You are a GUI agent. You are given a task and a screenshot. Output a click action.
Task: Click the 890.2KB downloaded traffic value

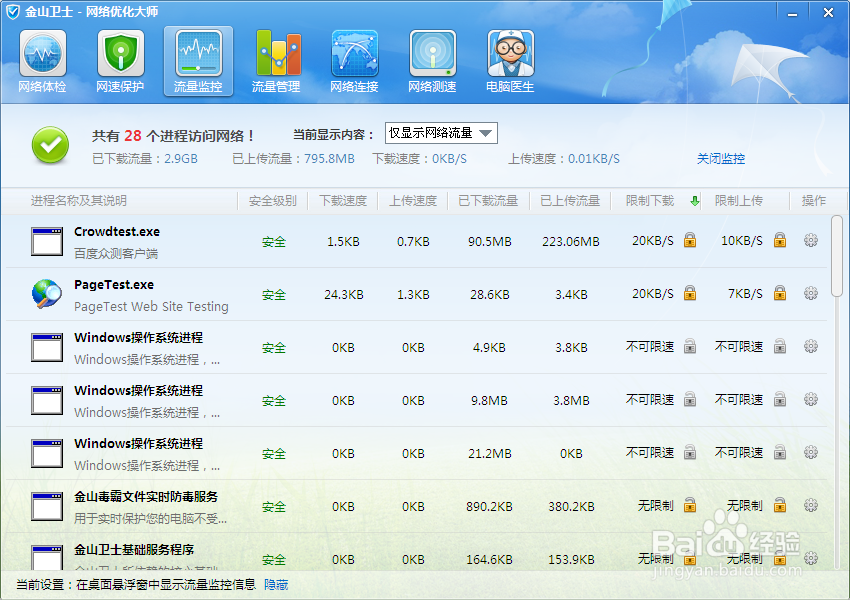[489, 507]
